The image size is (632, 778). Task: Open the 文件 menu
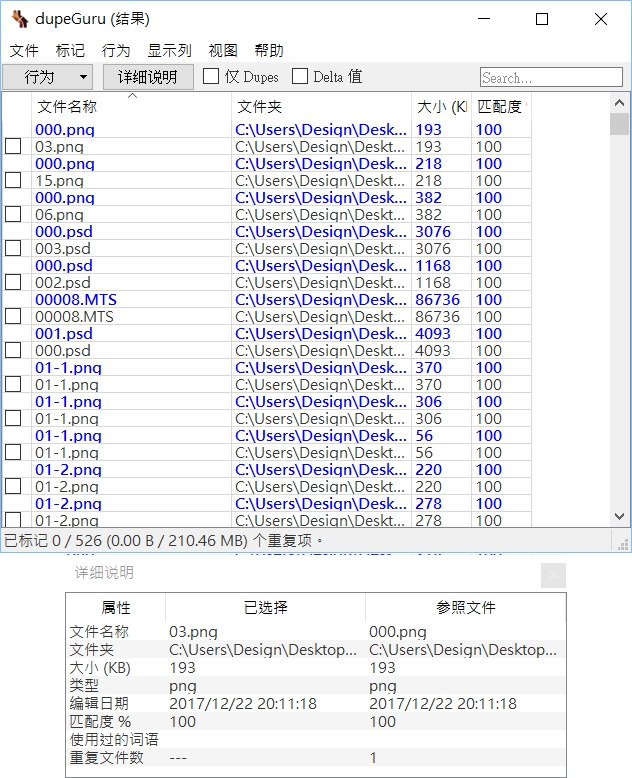pyautogui.click(x=24, y=51)
